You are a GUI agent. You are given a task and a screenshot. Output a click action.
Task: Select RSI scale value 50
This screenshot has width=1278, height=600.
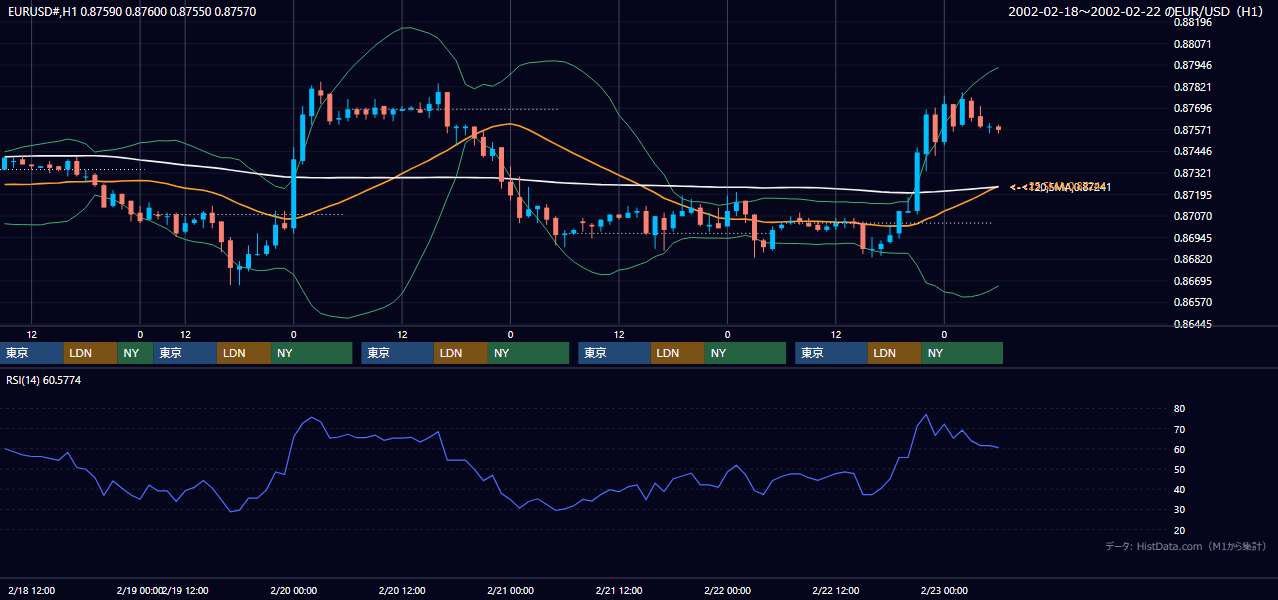click(x=1179, y=469)
